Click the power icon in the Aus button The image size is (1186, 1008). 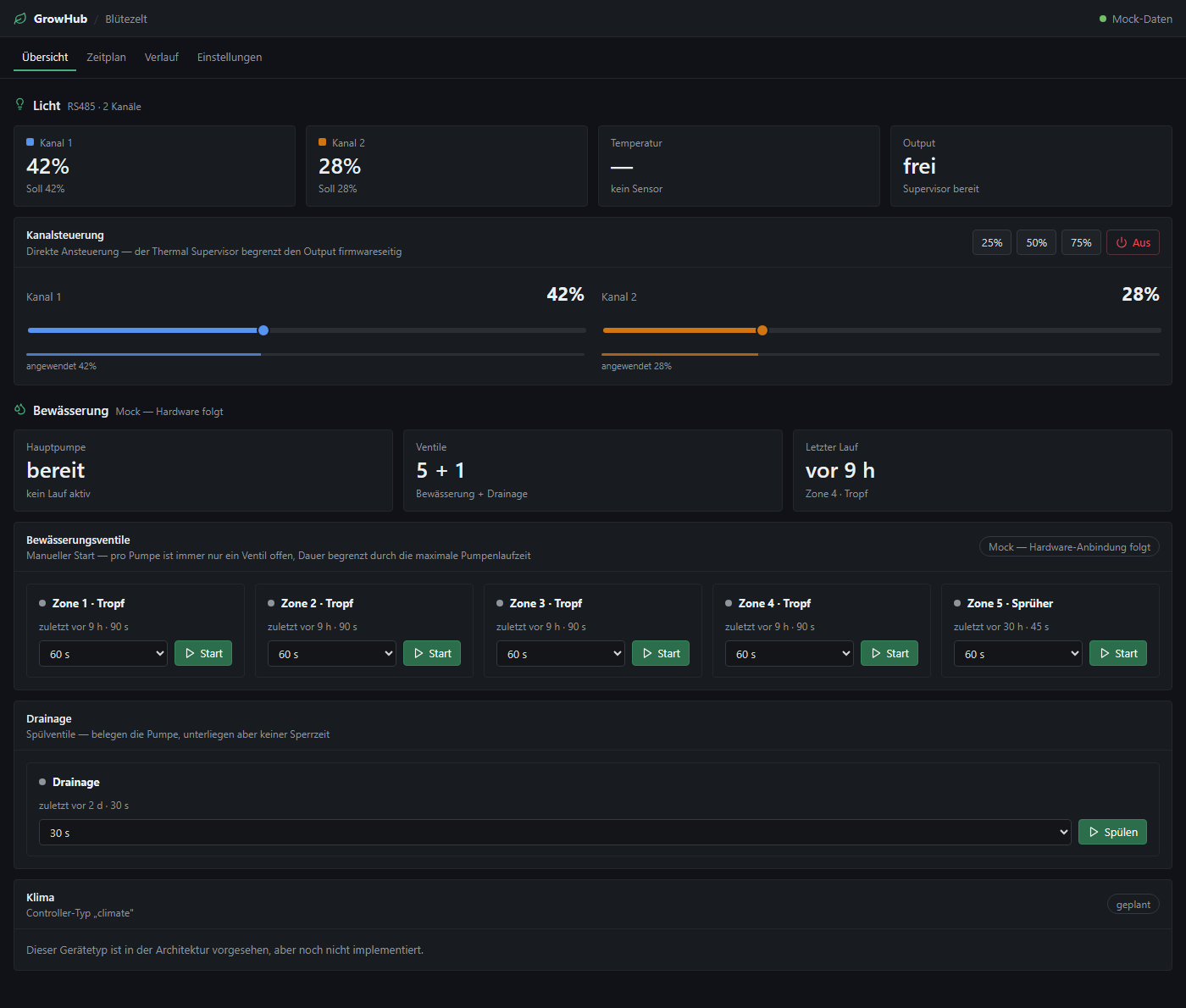(x=1122, y=242)
